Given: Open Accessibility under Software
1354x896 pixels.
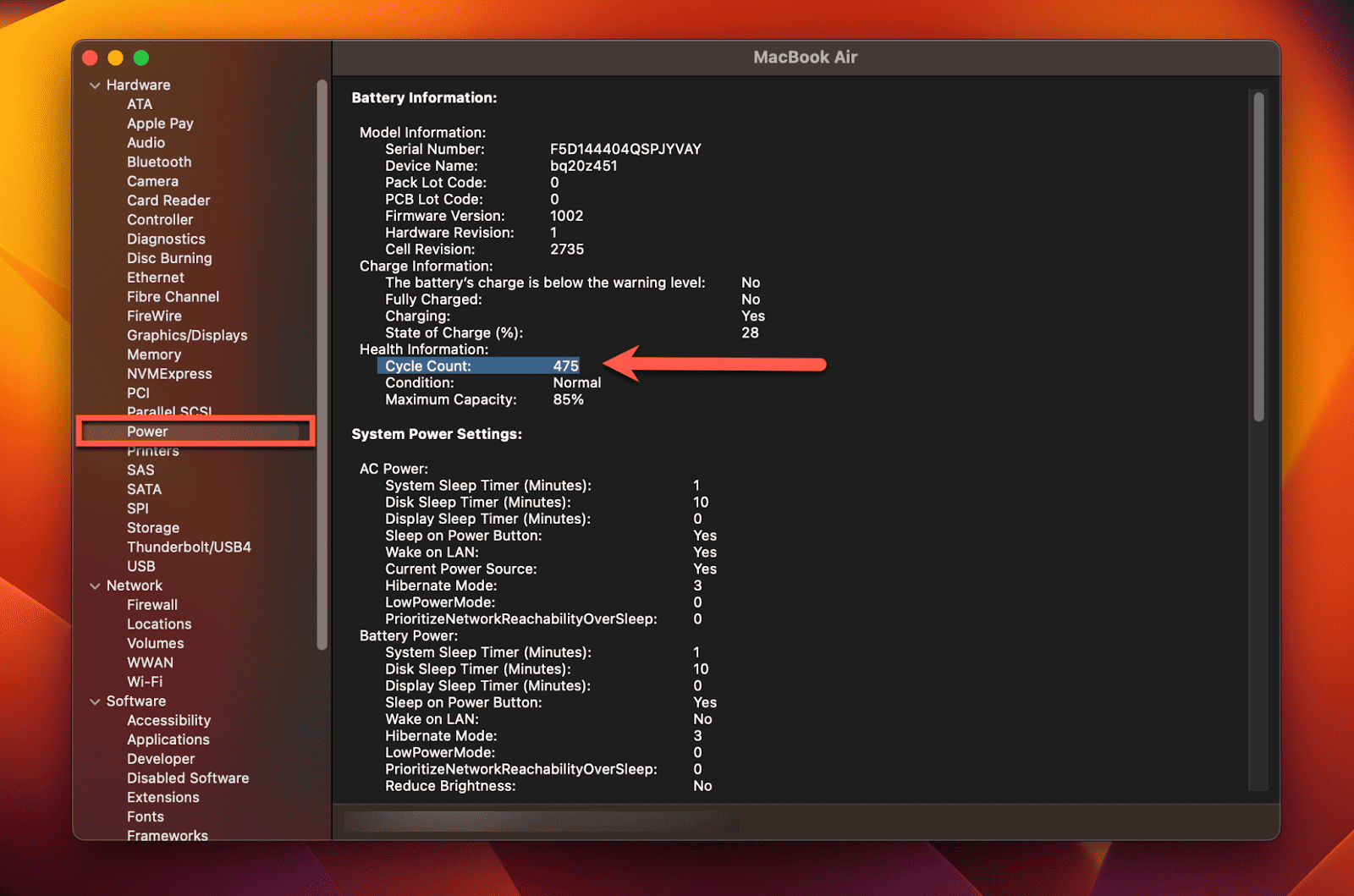Looking at the screenshot, I should point(168,721).
